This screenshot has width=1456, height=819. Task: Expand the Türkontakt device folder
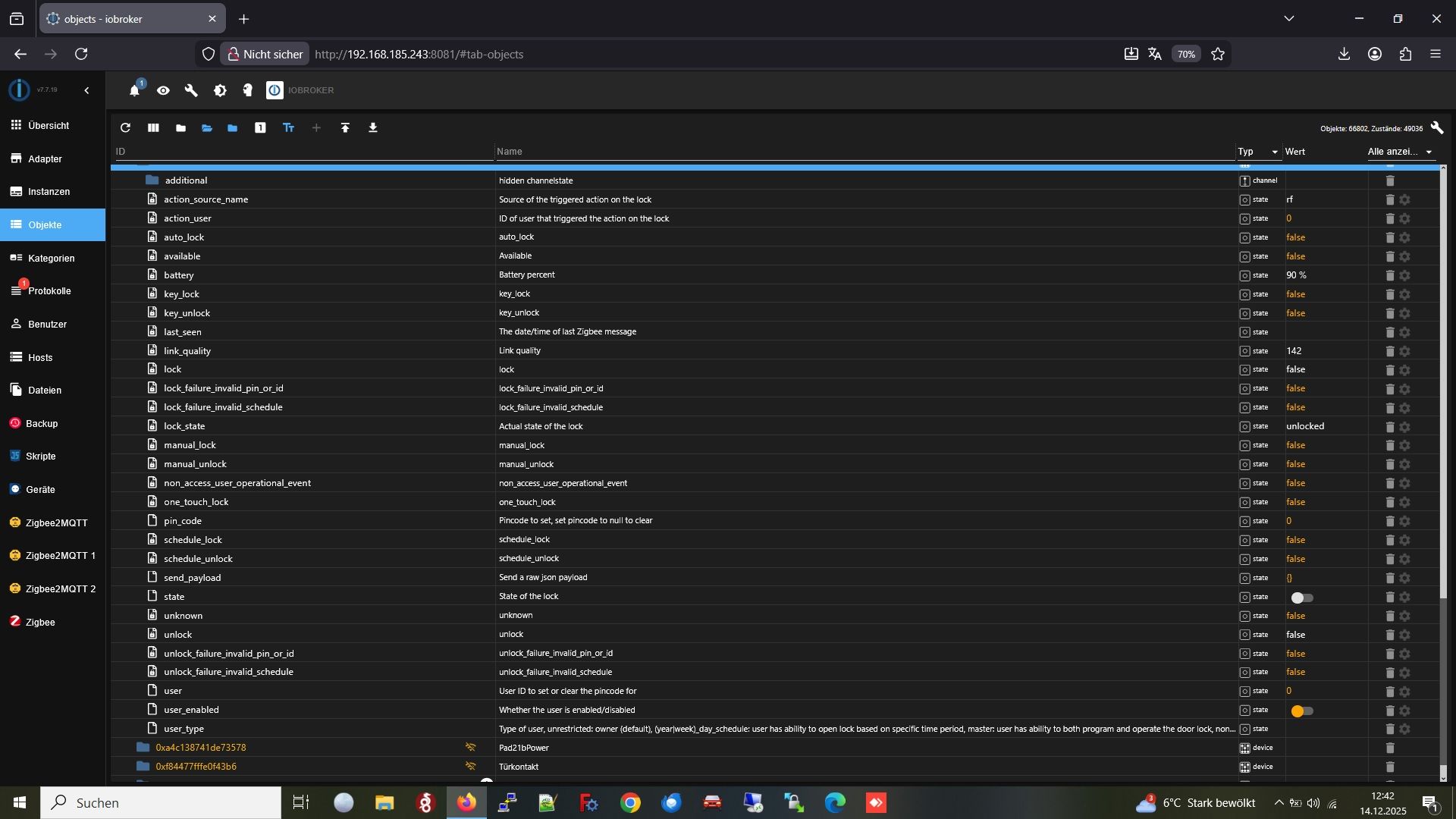click(143, 767)
